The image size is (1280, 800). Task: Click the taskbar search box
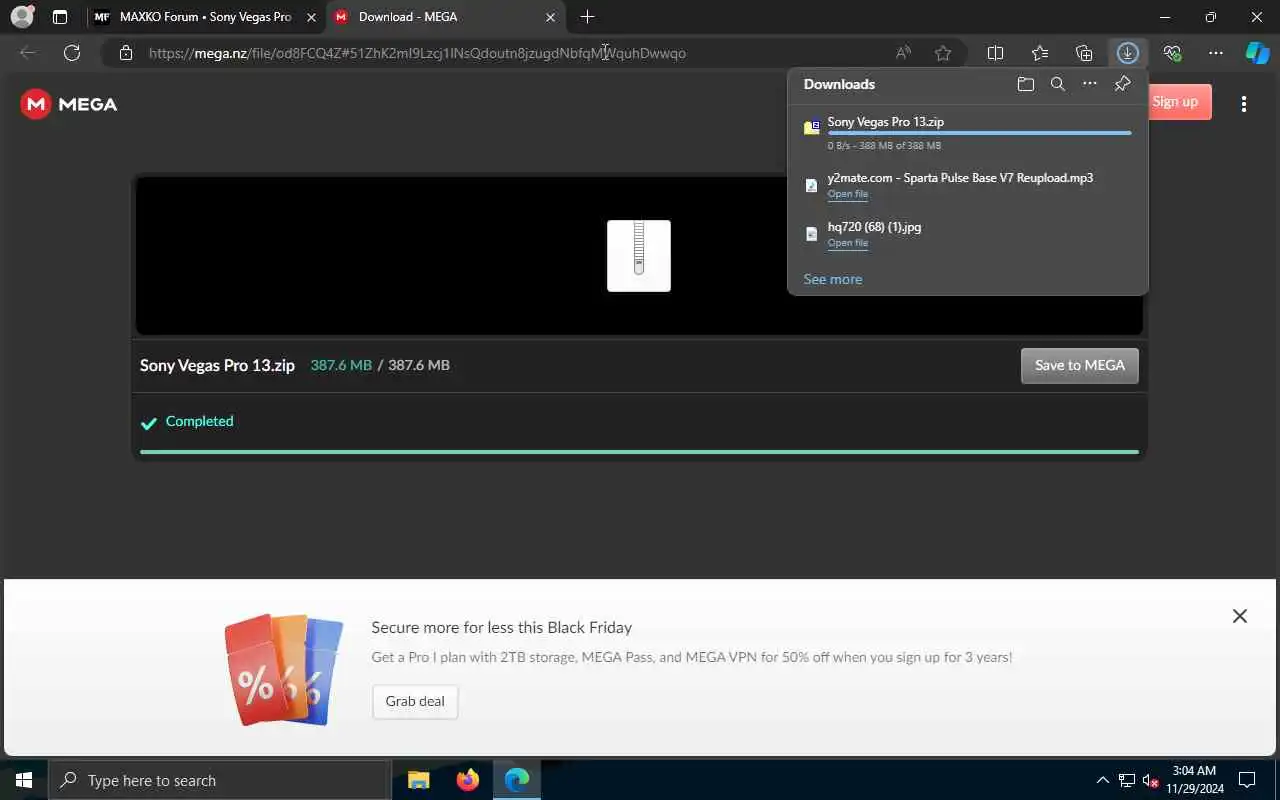coord(219,780)
